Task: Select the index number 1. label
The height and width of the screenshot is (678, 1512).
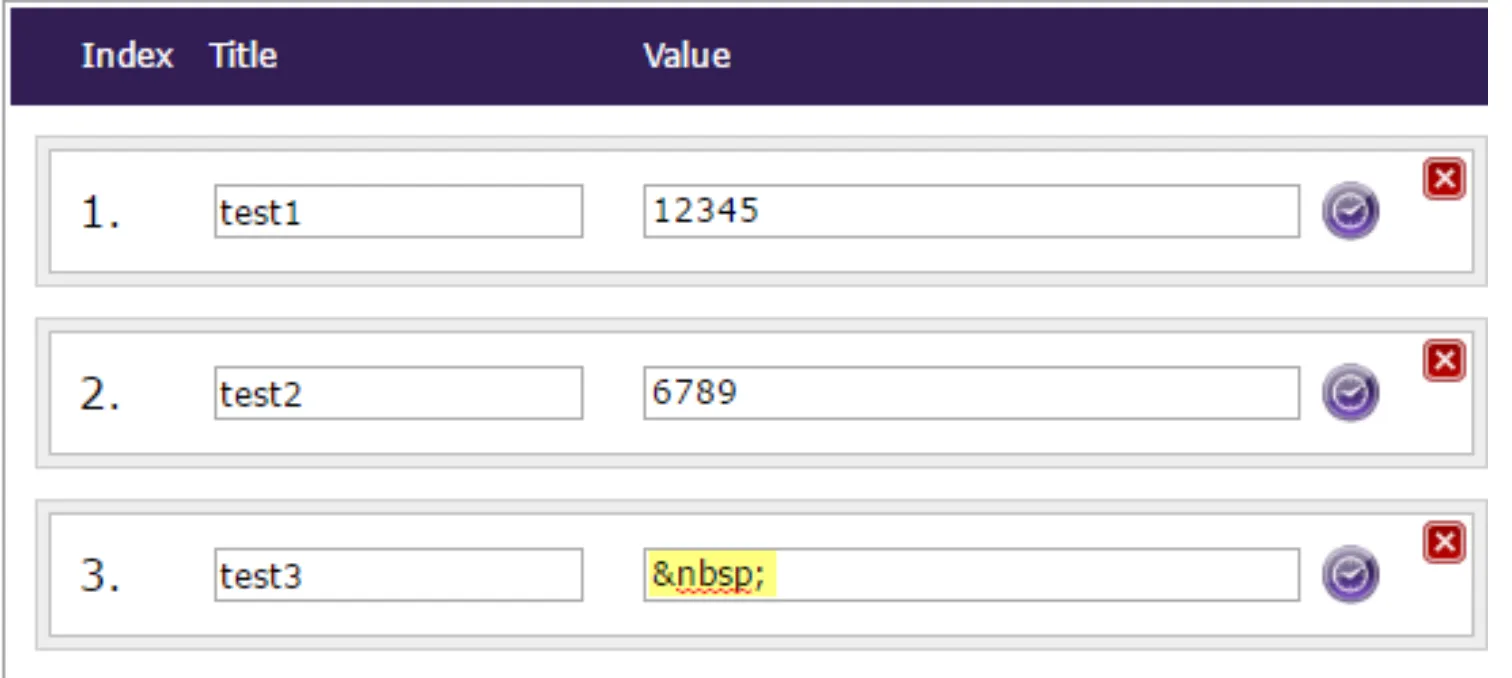Action: click(x=100, y=212)
